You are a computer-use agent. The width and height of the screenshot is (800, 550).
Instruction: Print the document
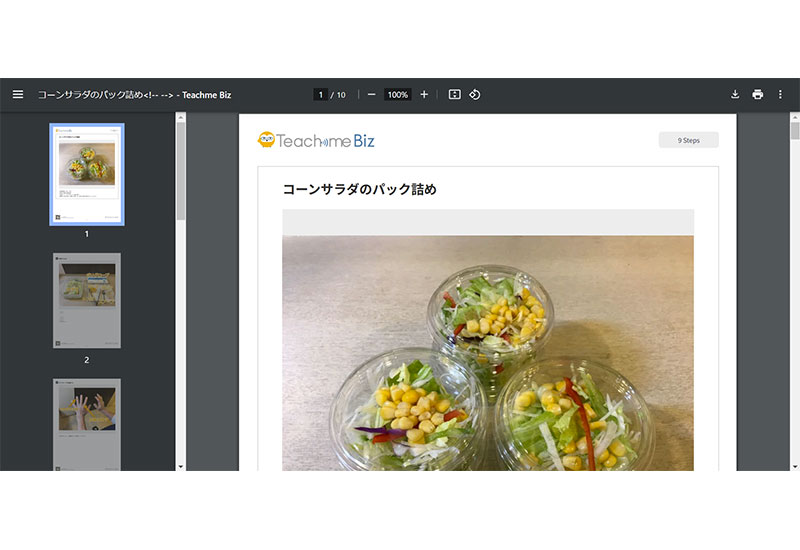(758, 95)
